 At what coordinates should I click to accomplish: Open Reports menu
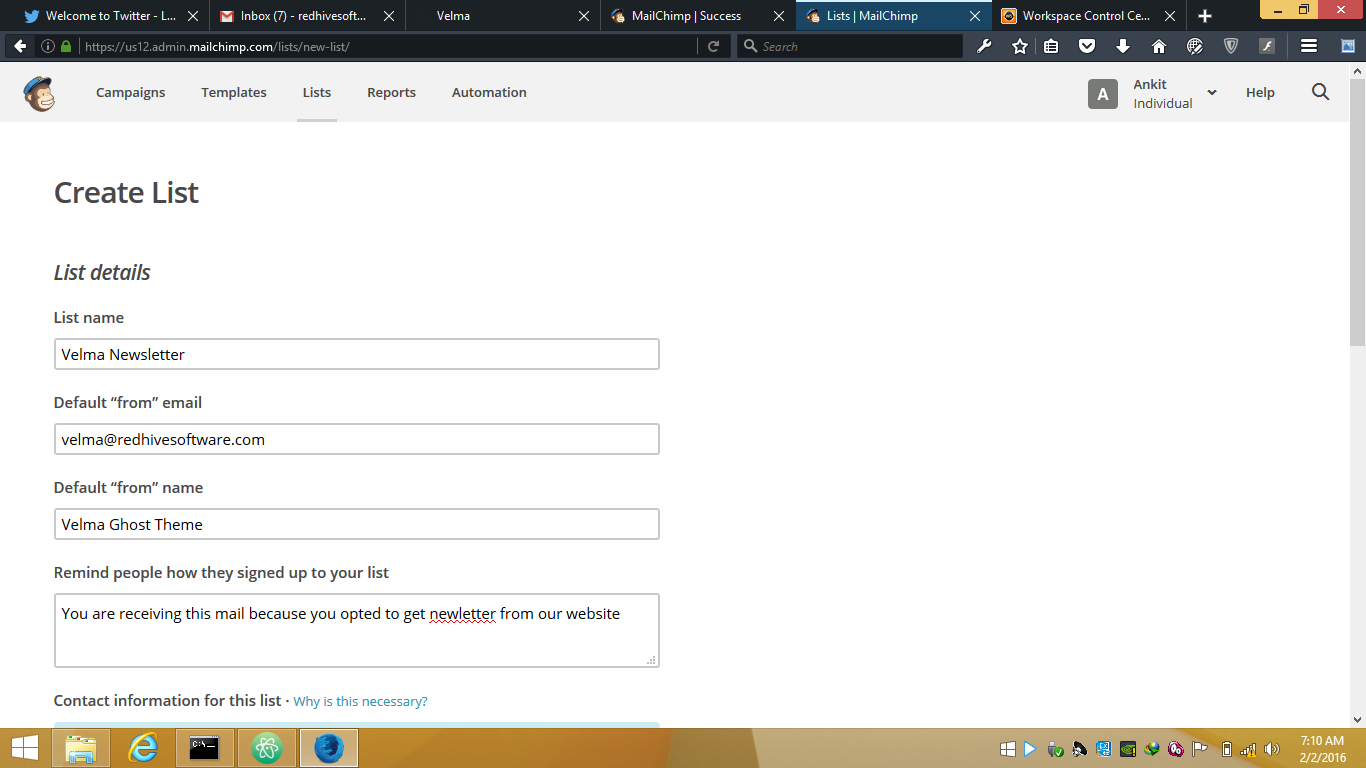point(391,92)
